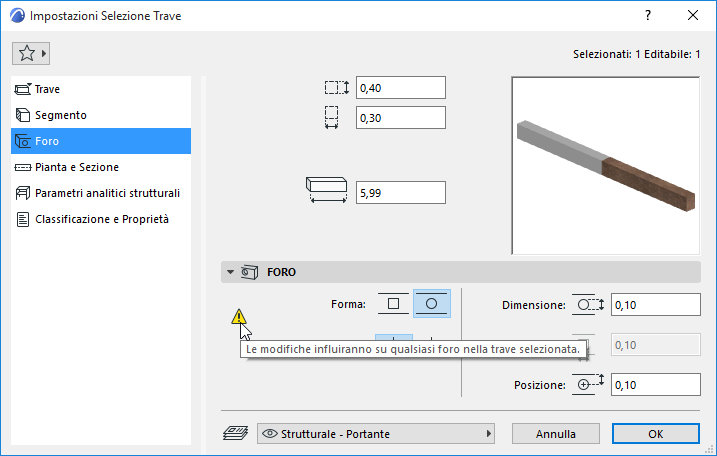Screen dimensions: 717x456
Task: Edit the beam width field 0,30
Action: 400,118
